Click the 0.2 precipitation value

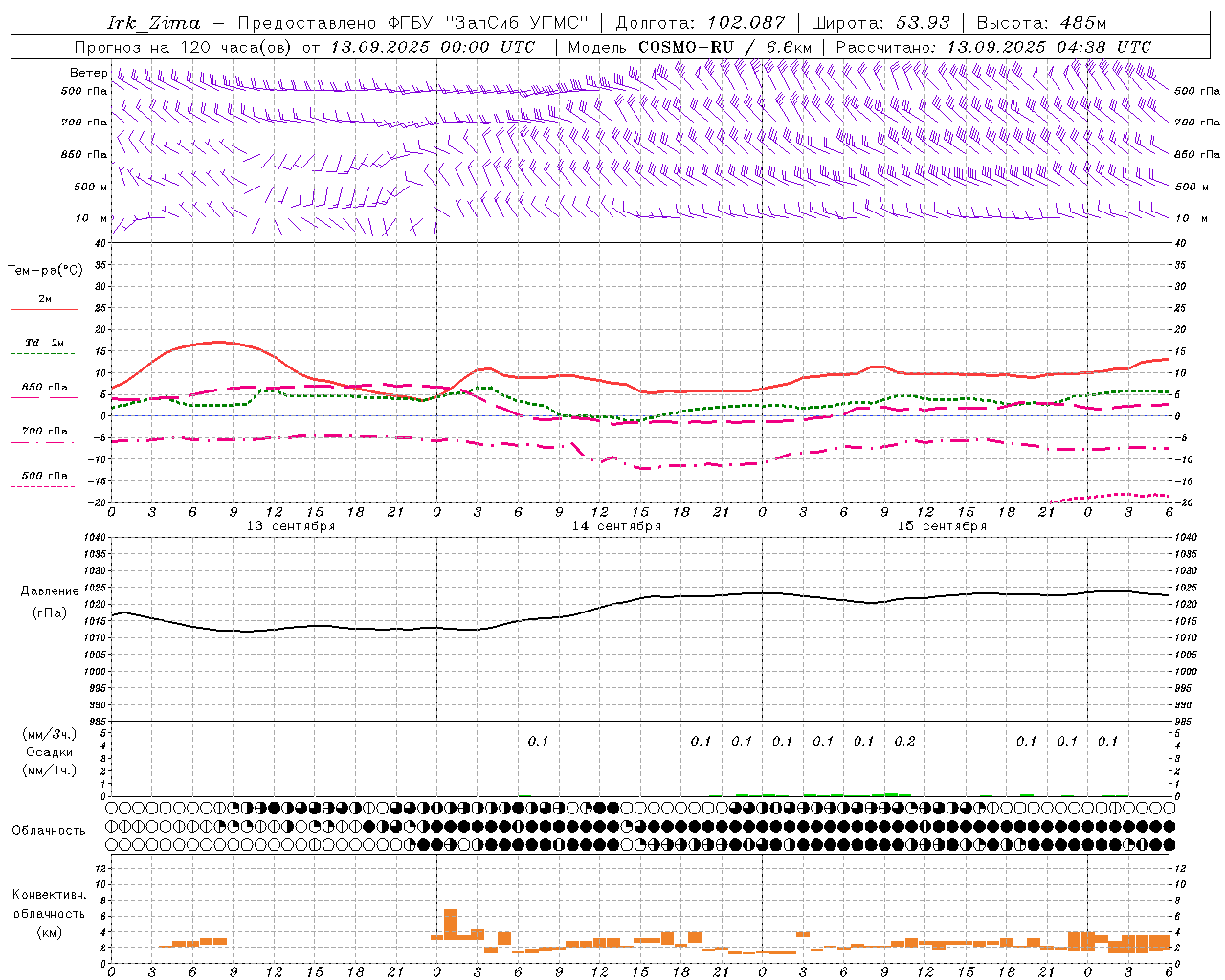click(904, 742)
